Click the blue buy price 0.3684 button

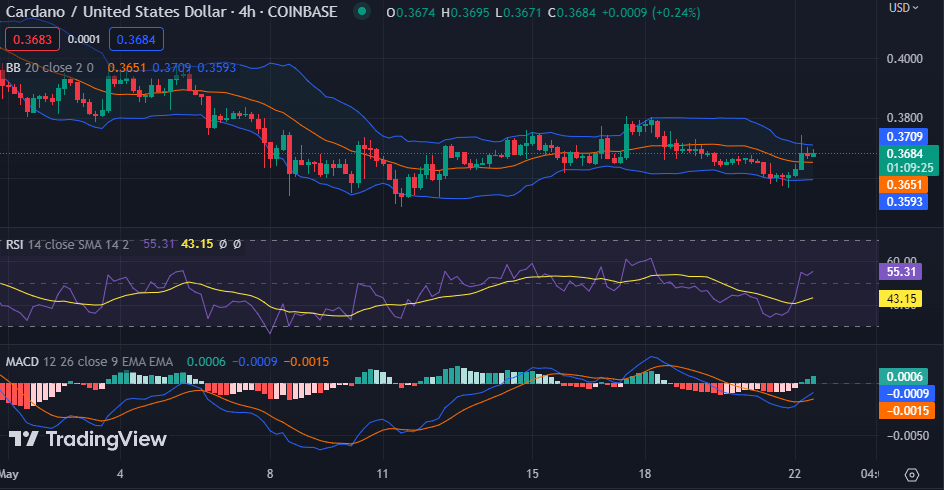coord(136,39)
